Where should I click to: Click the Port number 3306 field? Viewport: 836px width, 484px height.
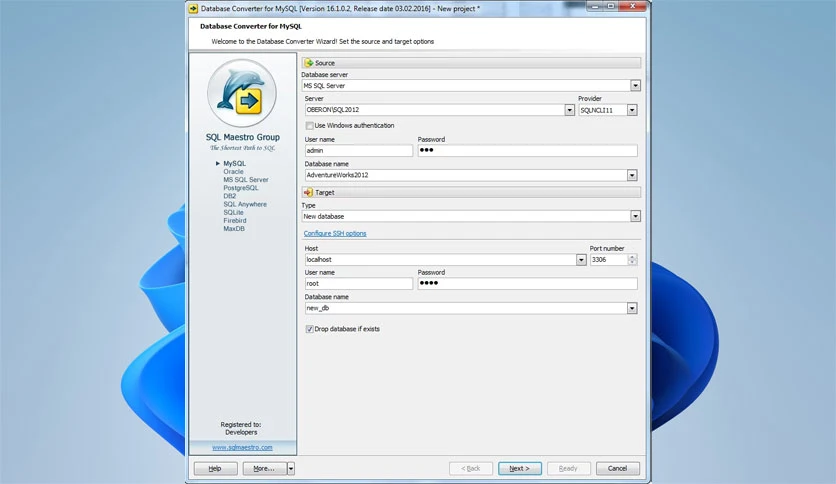(608, 260)
